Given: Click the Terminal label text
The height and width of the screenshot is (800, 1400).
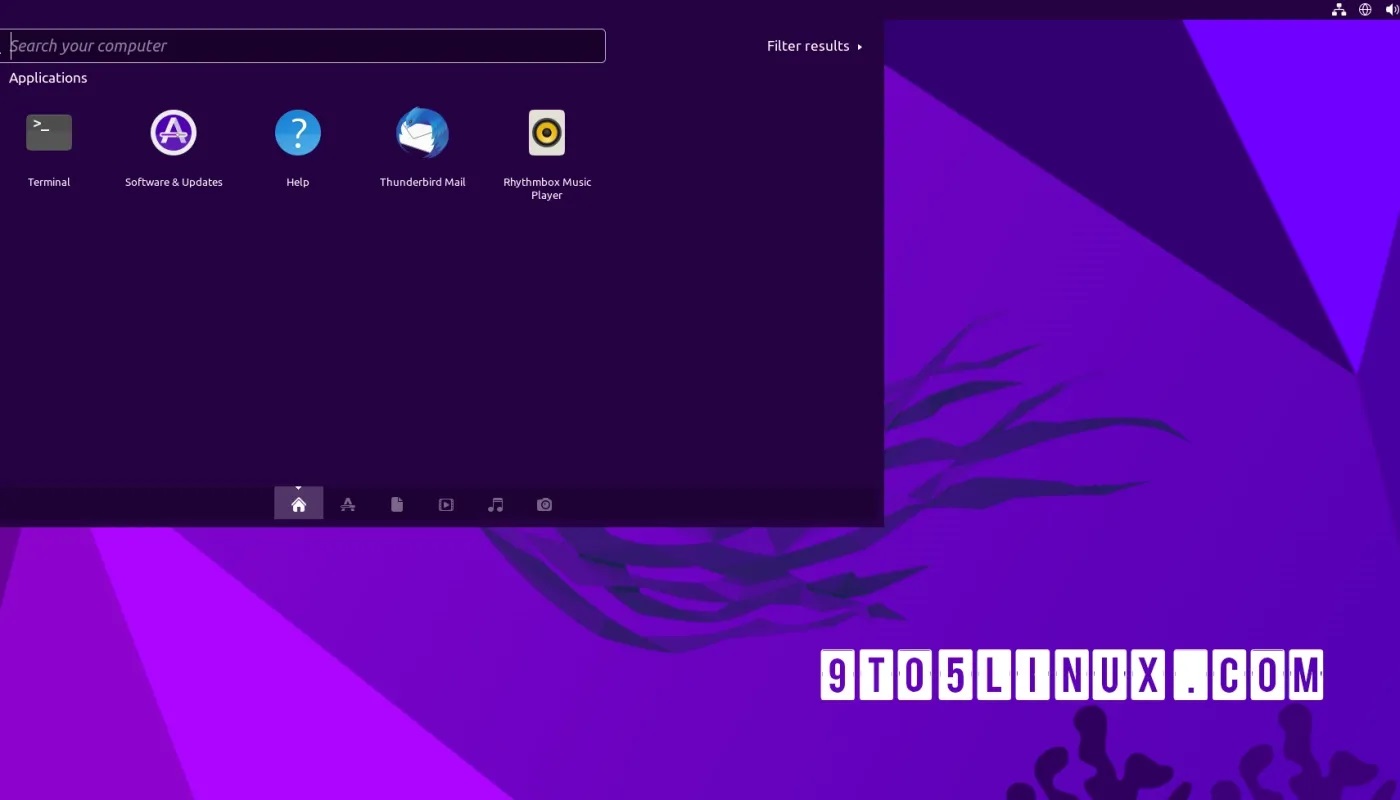Looking at the screenshot, I should (49, 182).
